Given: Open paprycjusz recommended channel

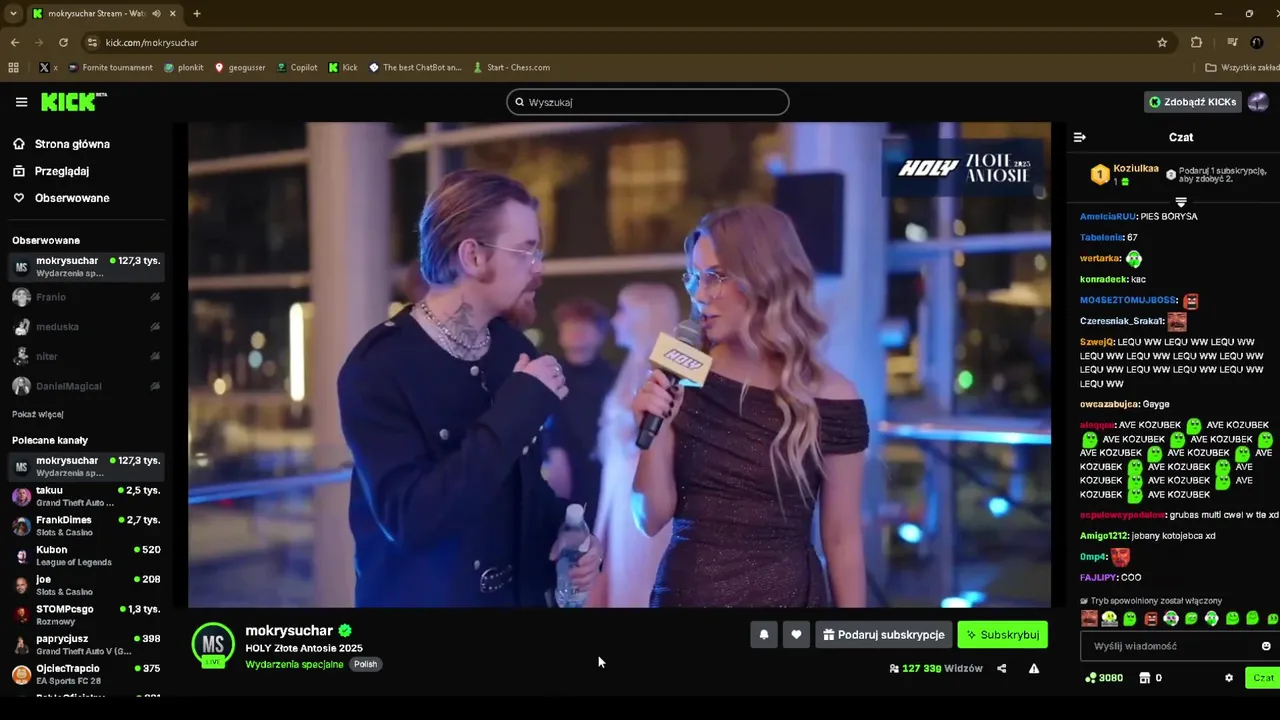Looking at the screenshot, I should point(86,645).
